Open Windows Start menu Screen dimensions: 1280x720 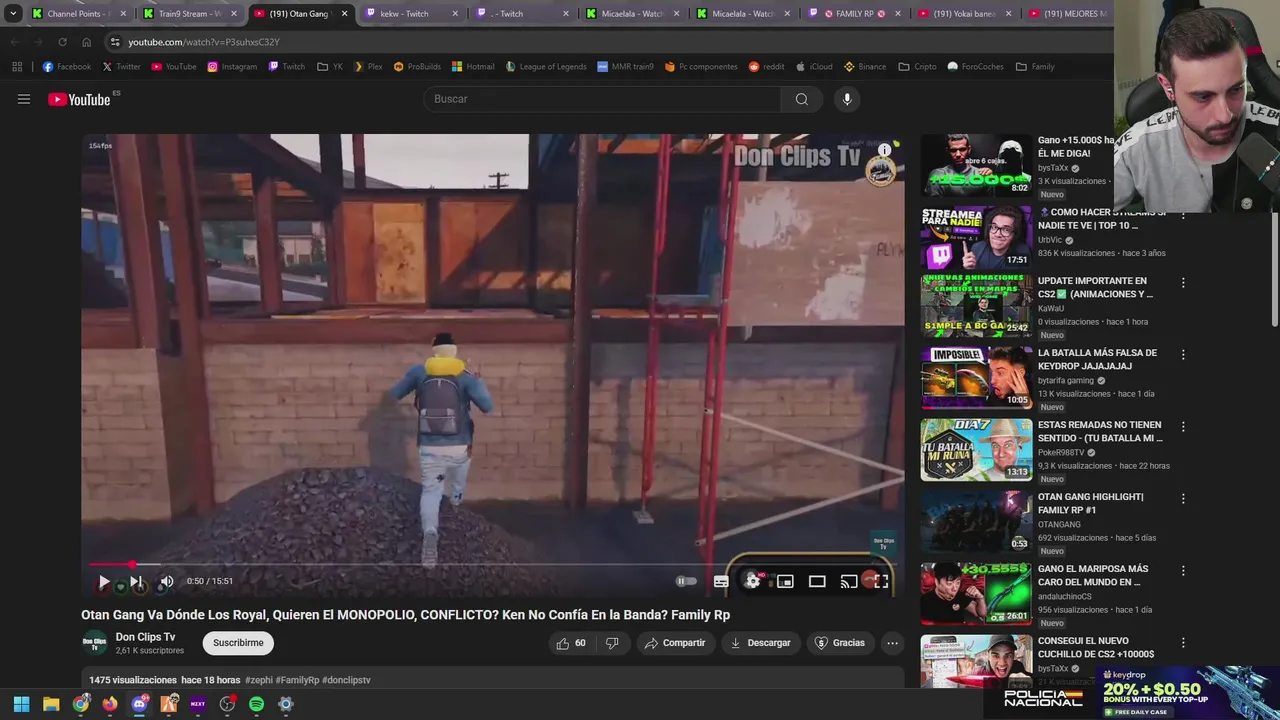click(21, 704)
